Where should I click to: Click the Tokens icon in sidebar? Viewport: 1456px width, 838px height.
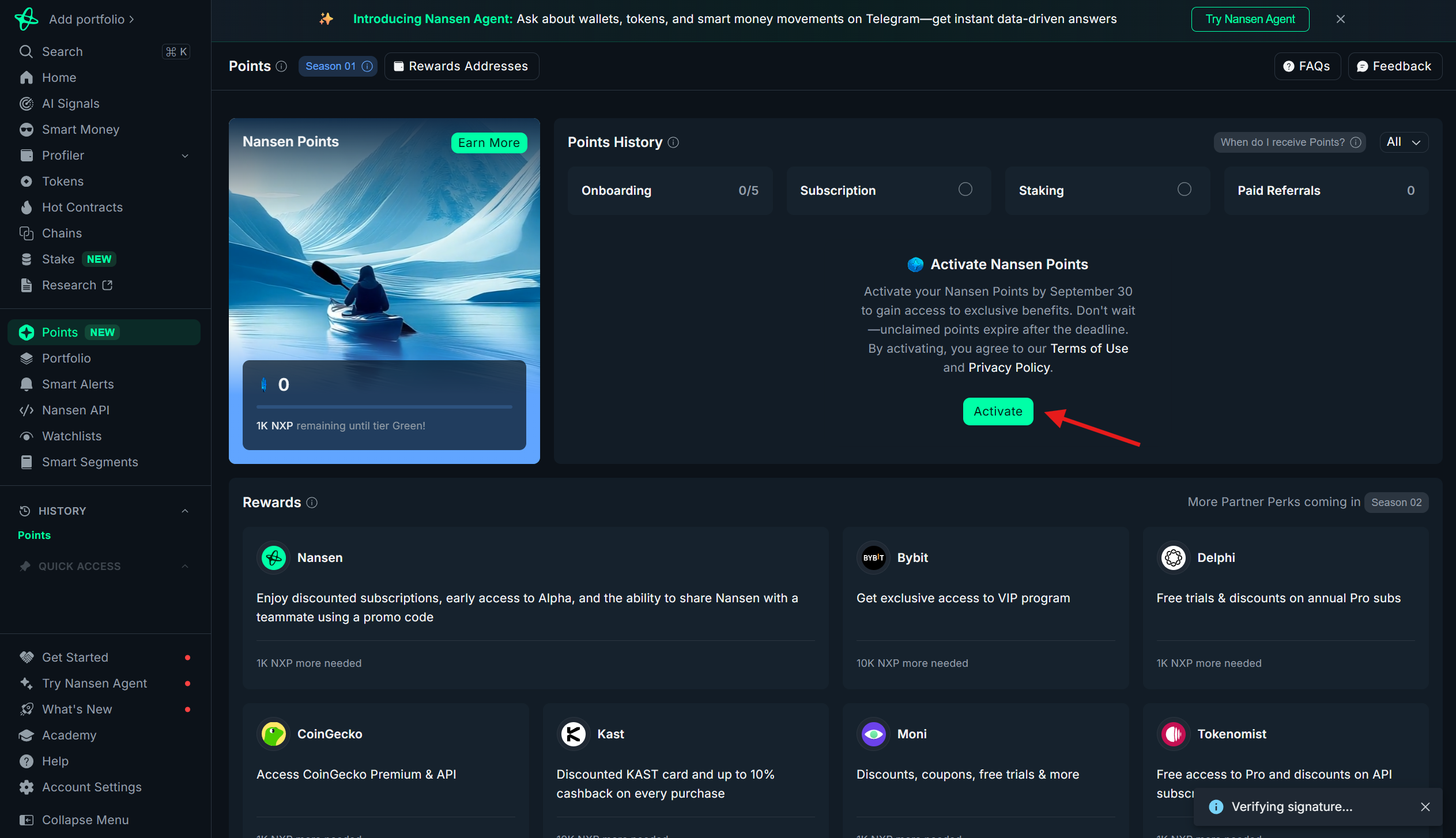26,181
